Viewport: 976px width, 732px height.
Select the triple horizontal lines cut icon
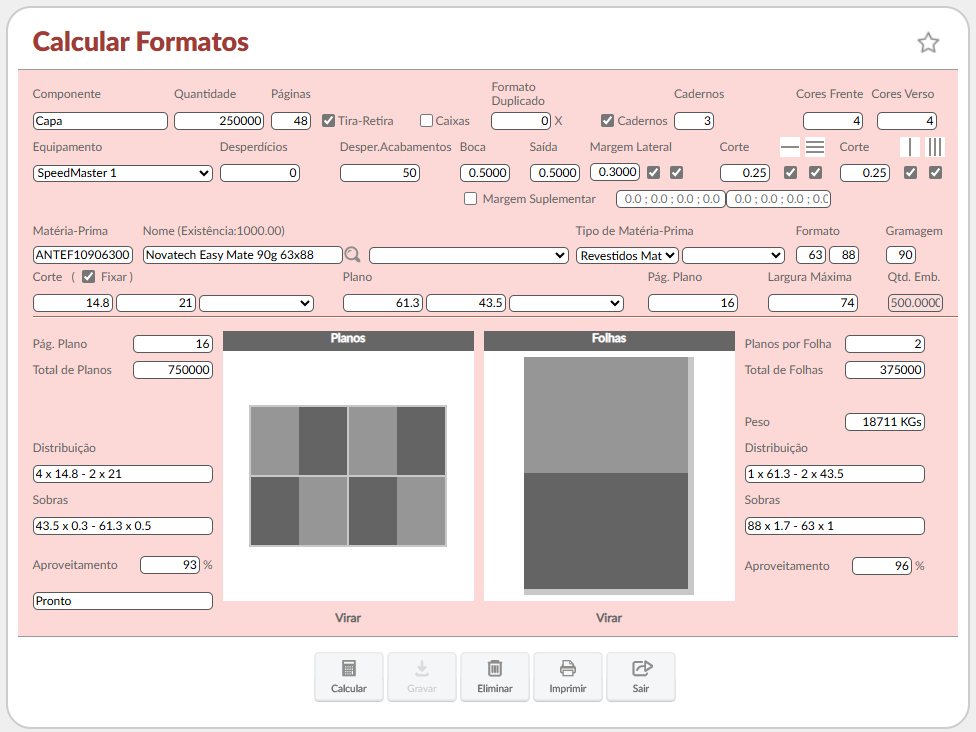point(815,147)
